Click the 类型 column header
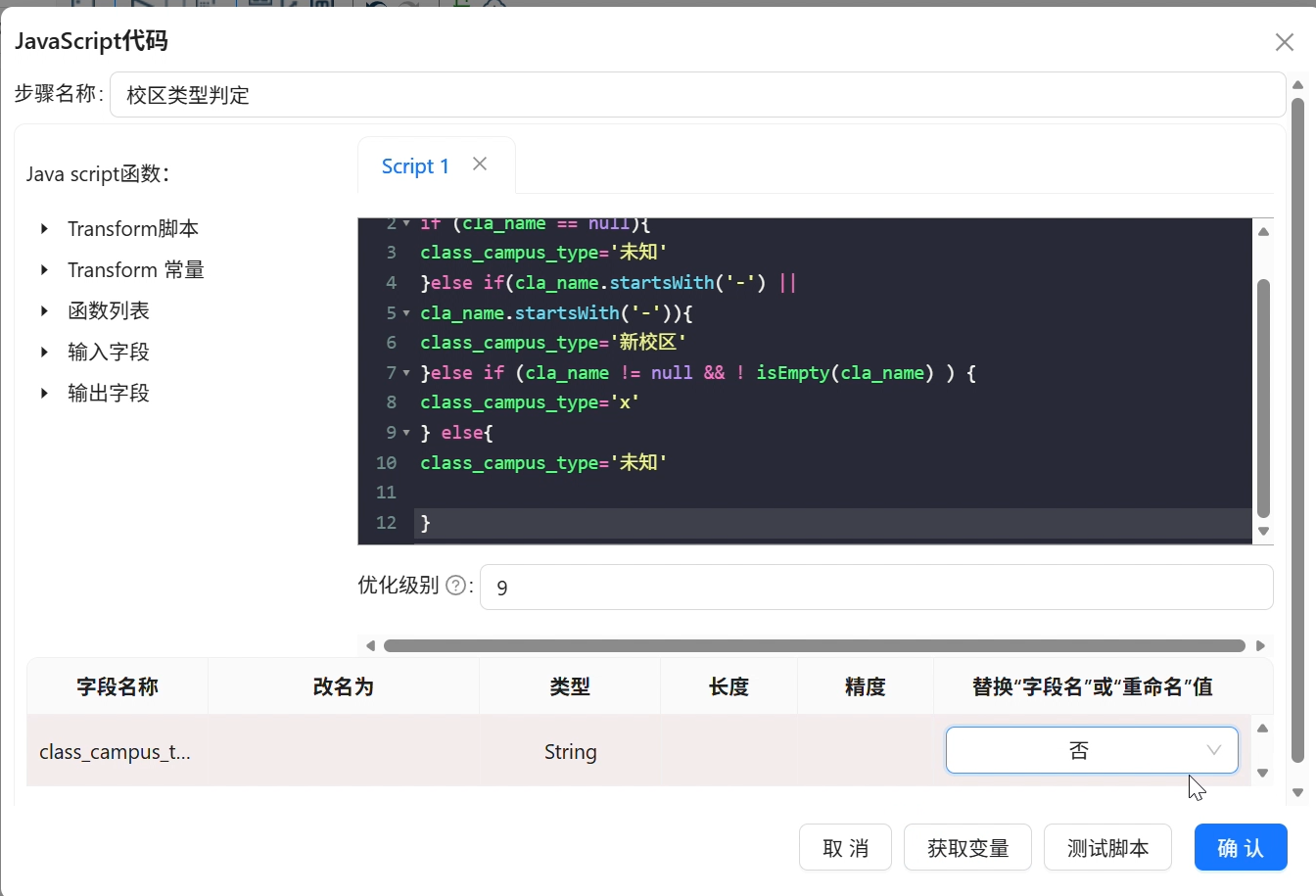This screenshot has height=896, width=1316. 570,686
